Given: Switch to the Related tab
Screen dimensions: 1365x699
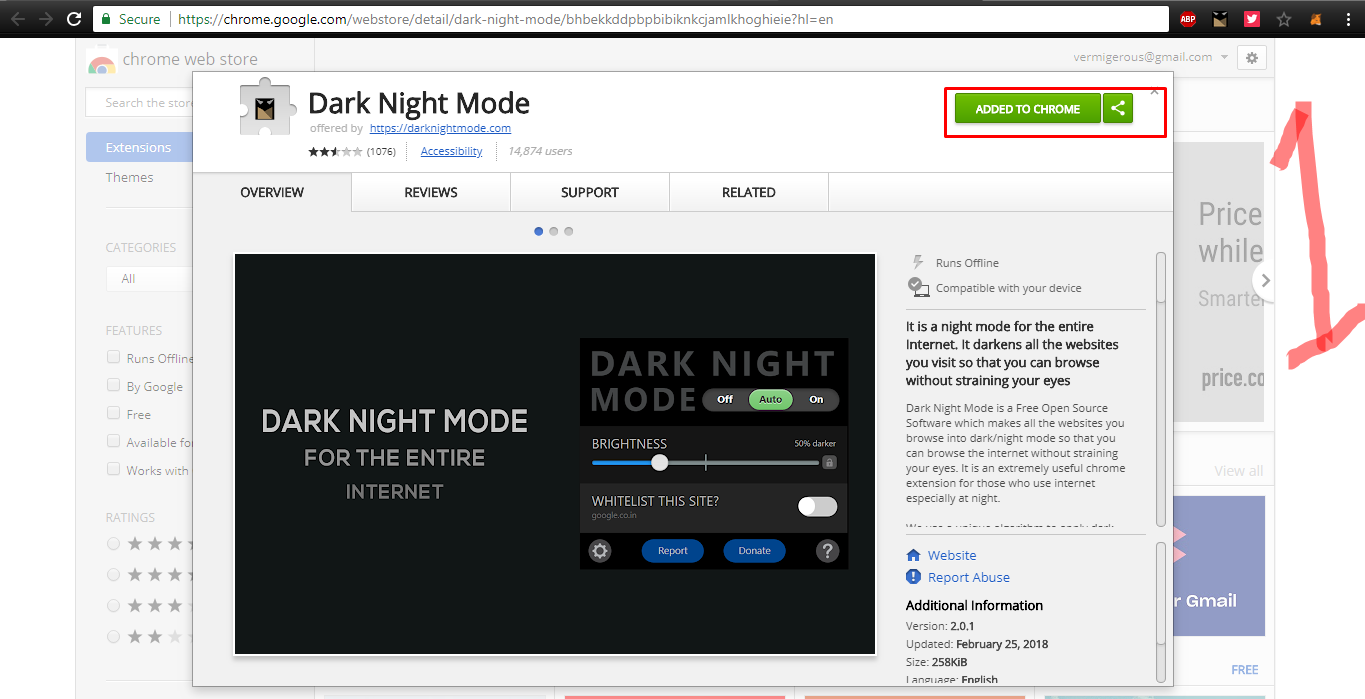Looking at the screenshot, I should coord(749,192).
